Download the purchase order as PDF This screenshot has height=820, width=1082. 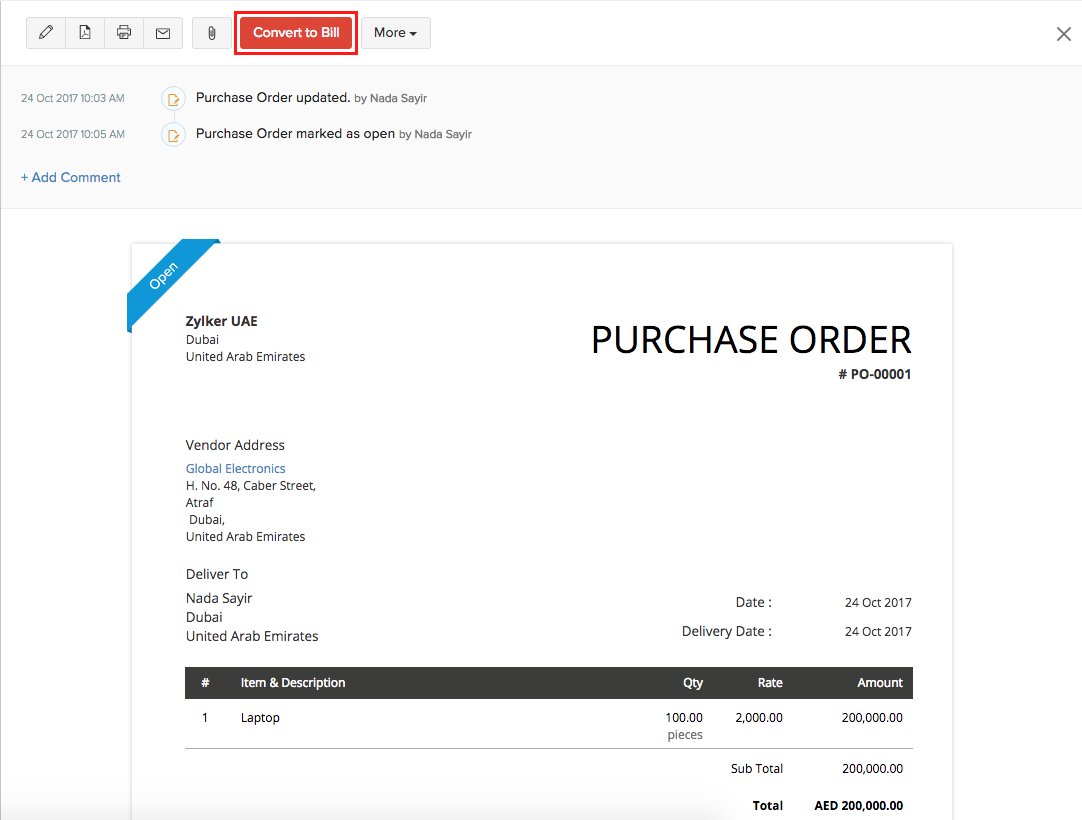coord(85,32)
